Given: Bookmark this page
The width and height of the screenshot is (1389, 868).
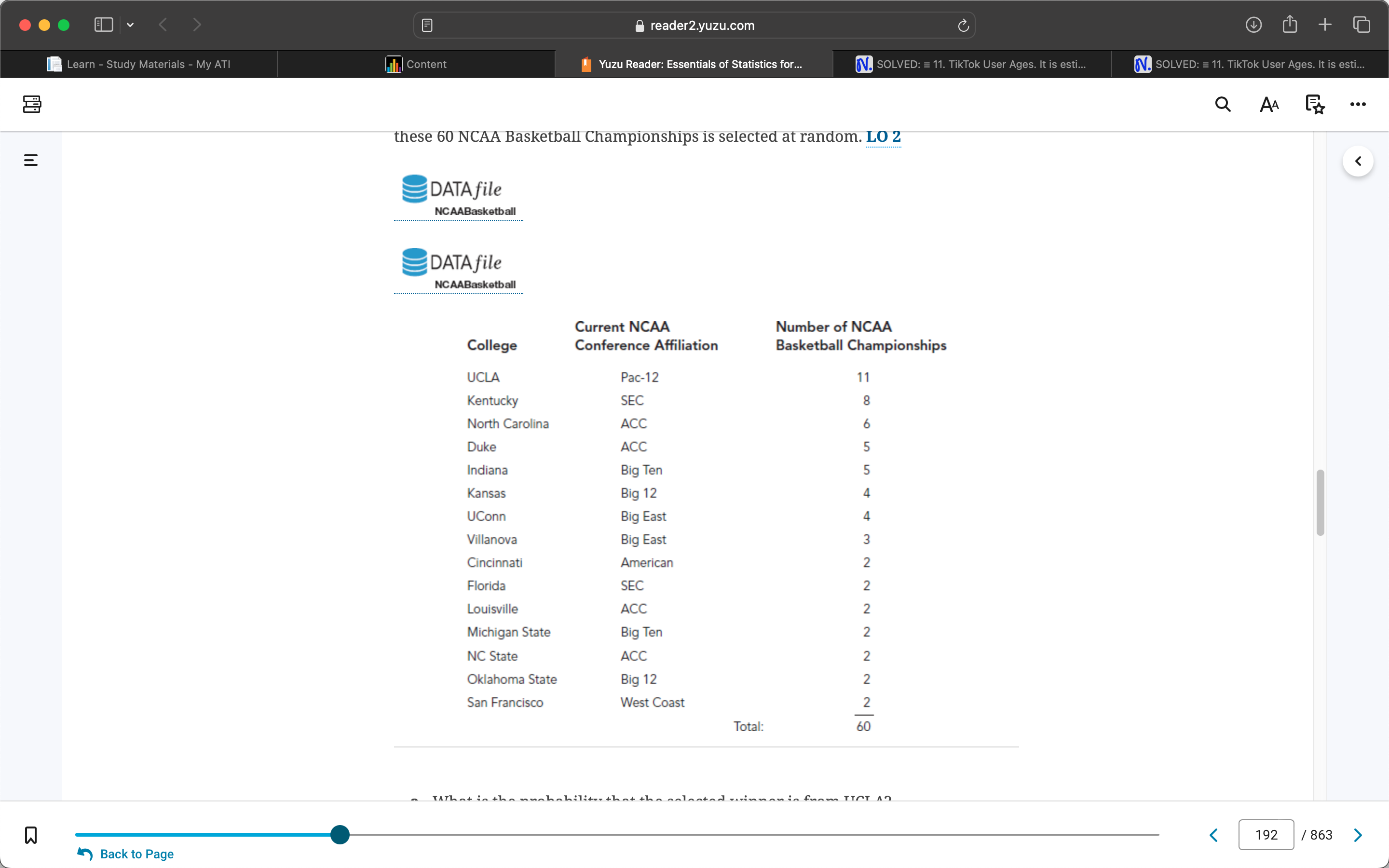Looking at the screenshot, I should [31, 835].
